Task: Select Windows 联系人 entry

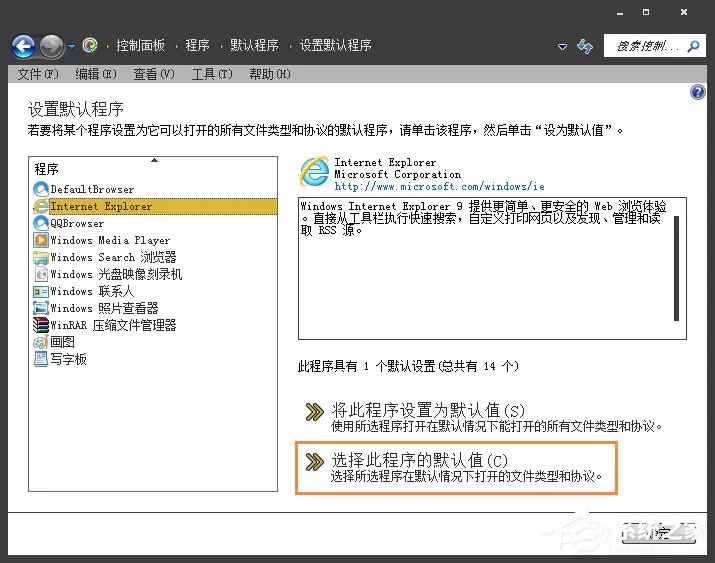Action: click(x=153, y=291)
